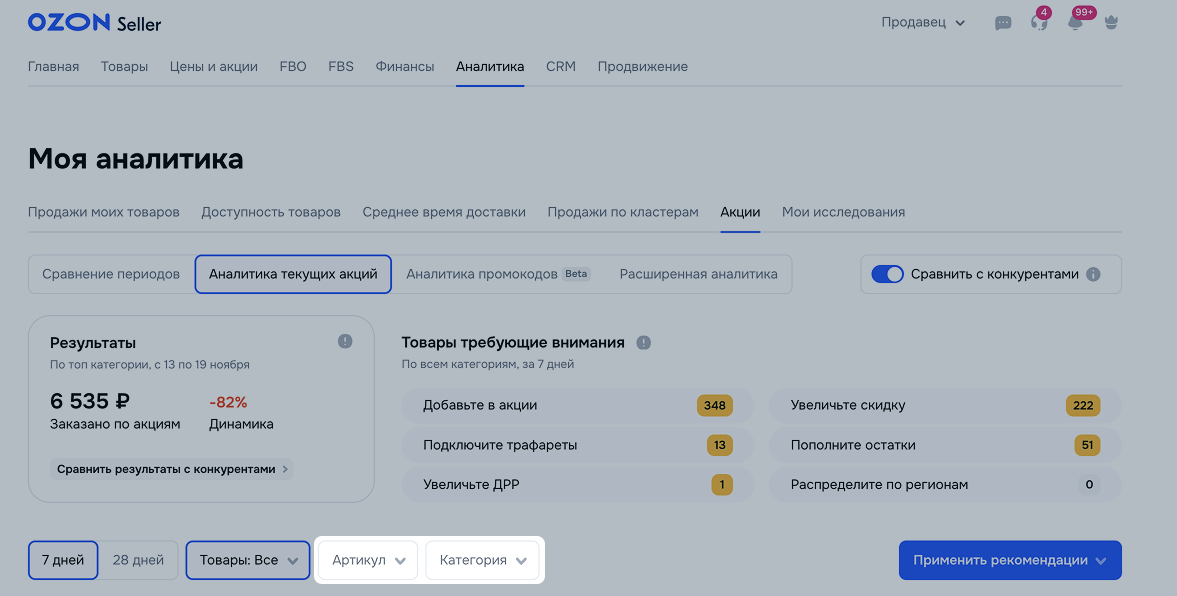
Task: Switch period to 28 дней
Action: [138, 560]
